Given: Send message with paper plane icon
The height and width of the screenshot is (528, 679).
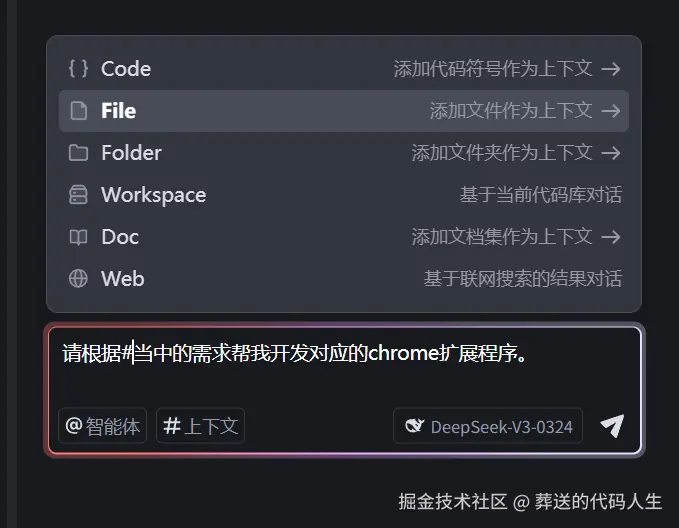Looking at the screenshot, I should (612, 426).
